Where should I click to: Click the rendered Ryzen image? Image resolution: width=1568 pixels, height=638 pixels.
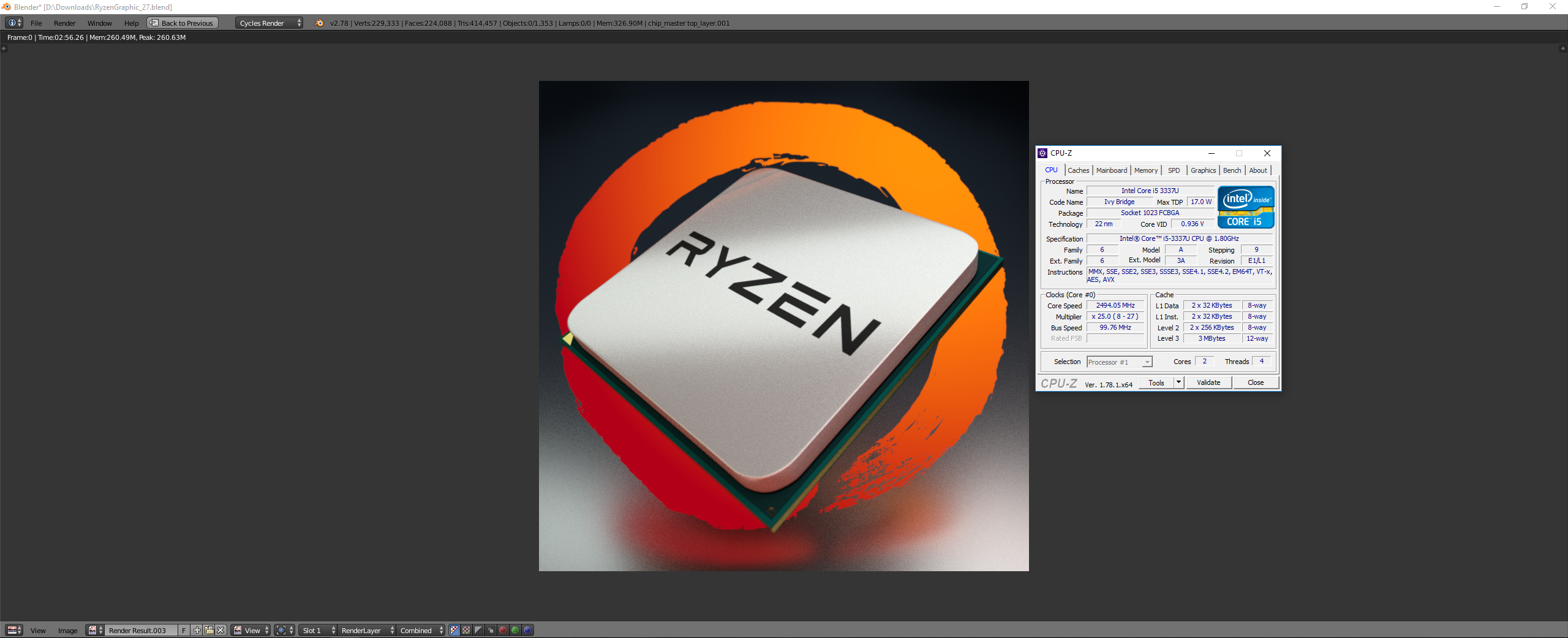[x=783, y=325]
